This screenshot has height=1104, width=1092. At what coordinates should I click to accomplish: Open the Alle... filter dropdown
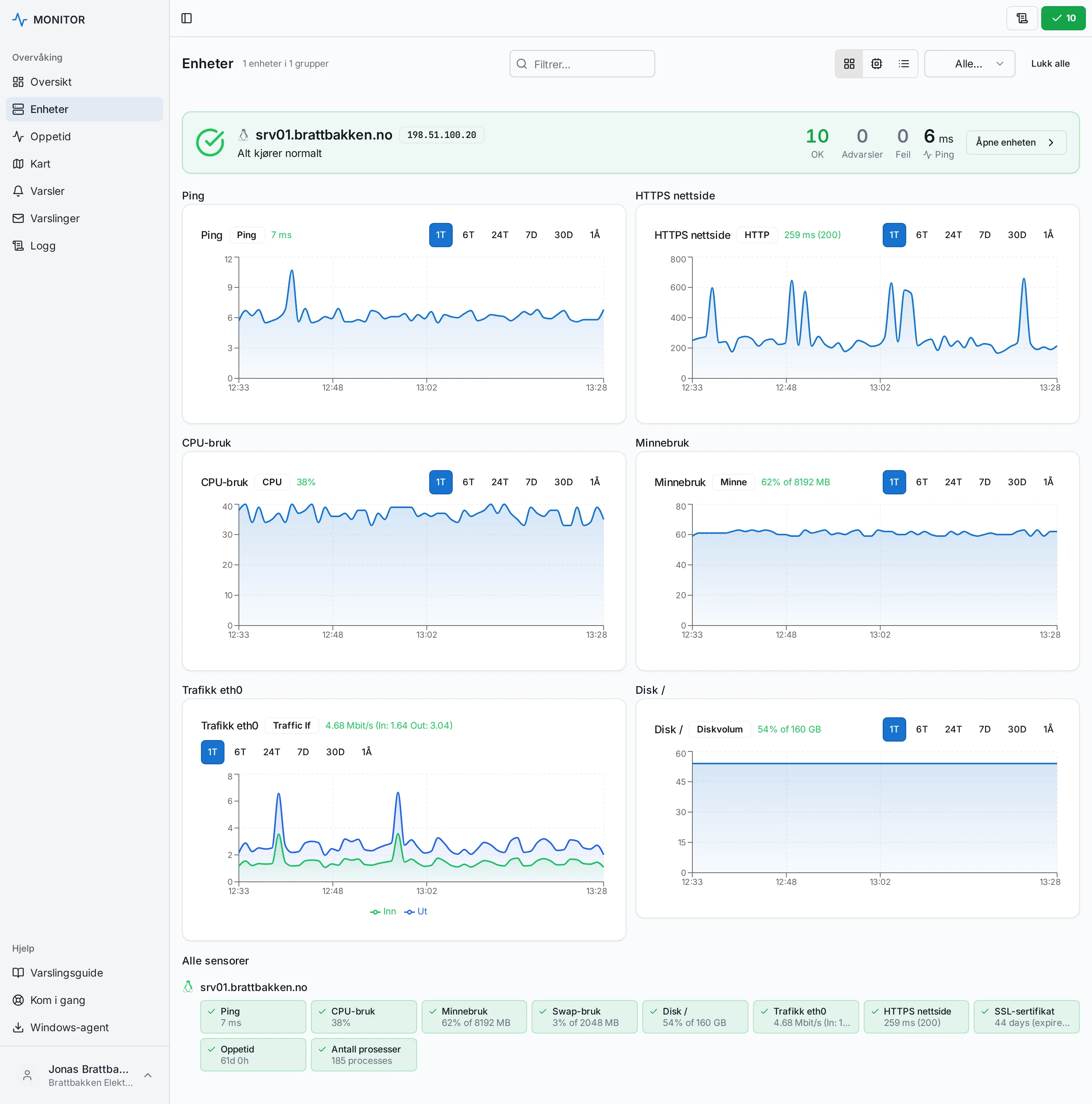(969, 63)
